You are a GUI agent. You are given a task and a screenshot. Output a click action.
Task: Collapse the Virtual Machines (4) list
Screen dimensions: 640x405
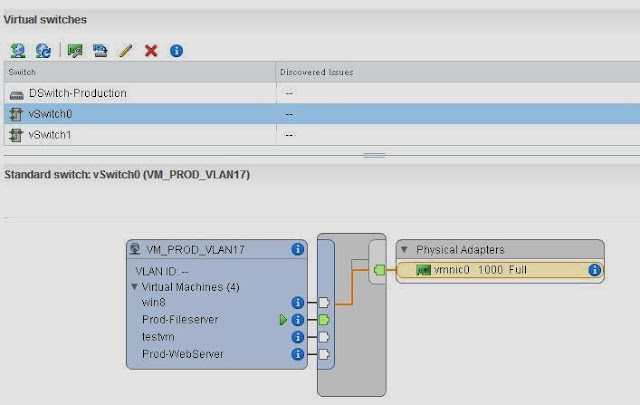pos(134,287)
